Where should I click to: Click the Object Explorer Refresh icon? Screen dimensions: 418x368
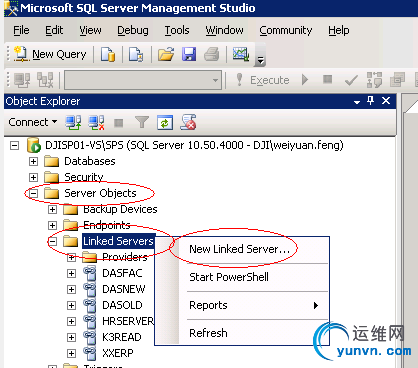(165, 122)
